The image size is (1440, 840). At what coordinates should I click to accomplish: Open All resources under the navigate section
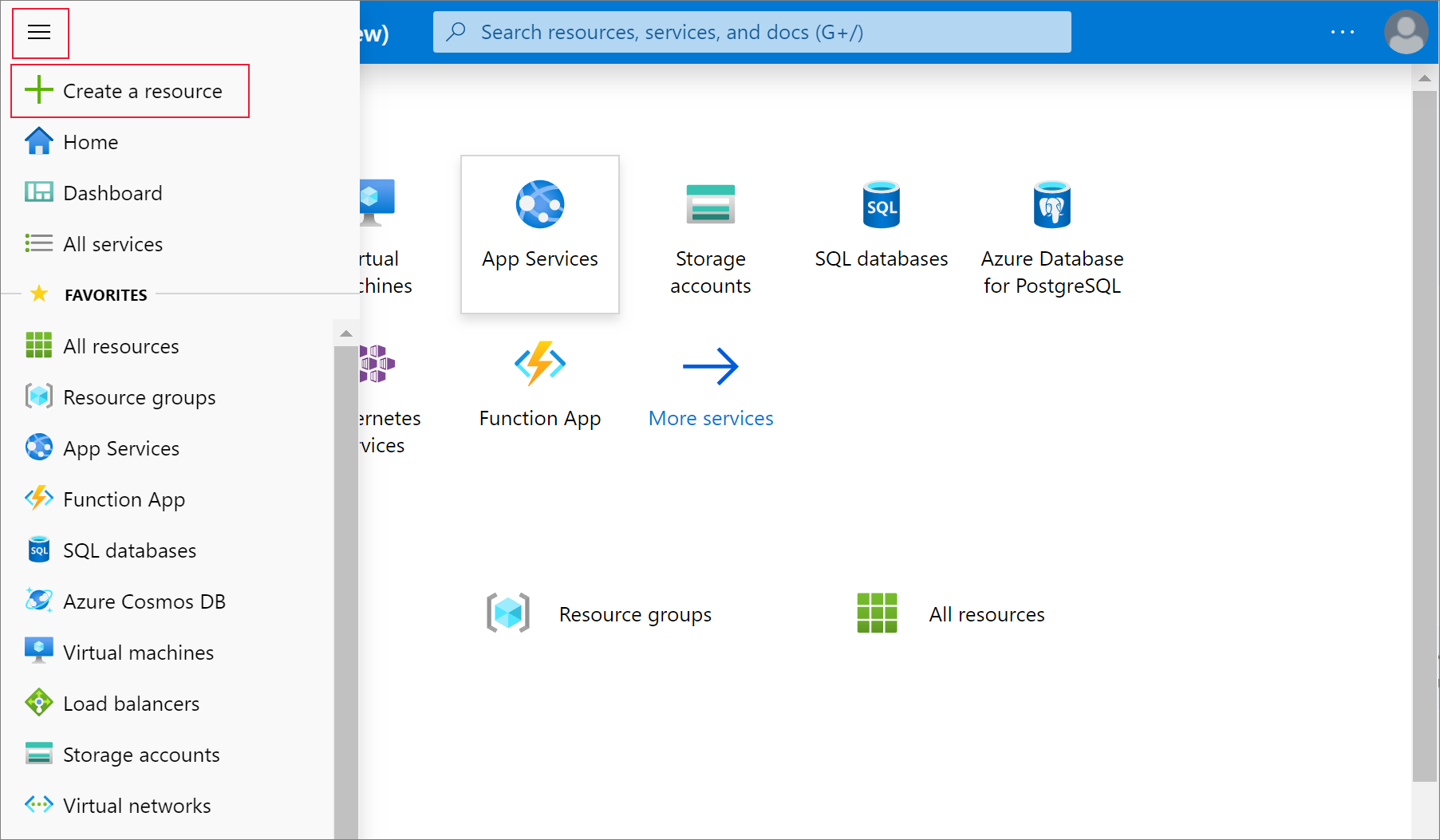point(950,613)
